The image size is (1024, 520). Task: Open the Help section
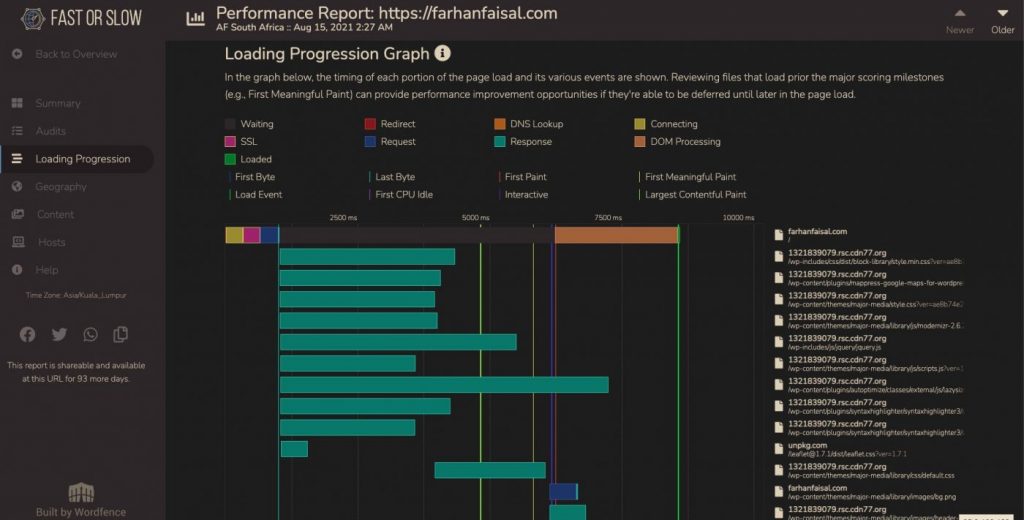46,270
